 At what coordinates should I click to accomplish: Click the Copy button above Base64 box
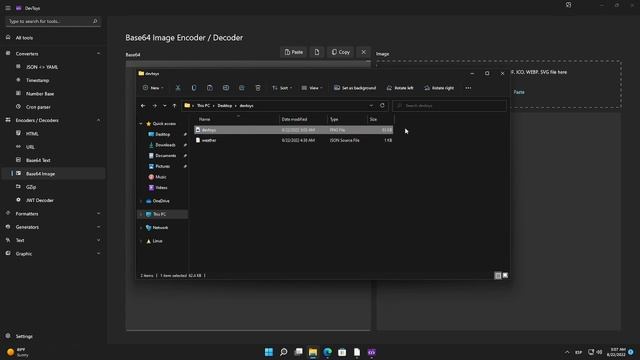tap(340, 52)
